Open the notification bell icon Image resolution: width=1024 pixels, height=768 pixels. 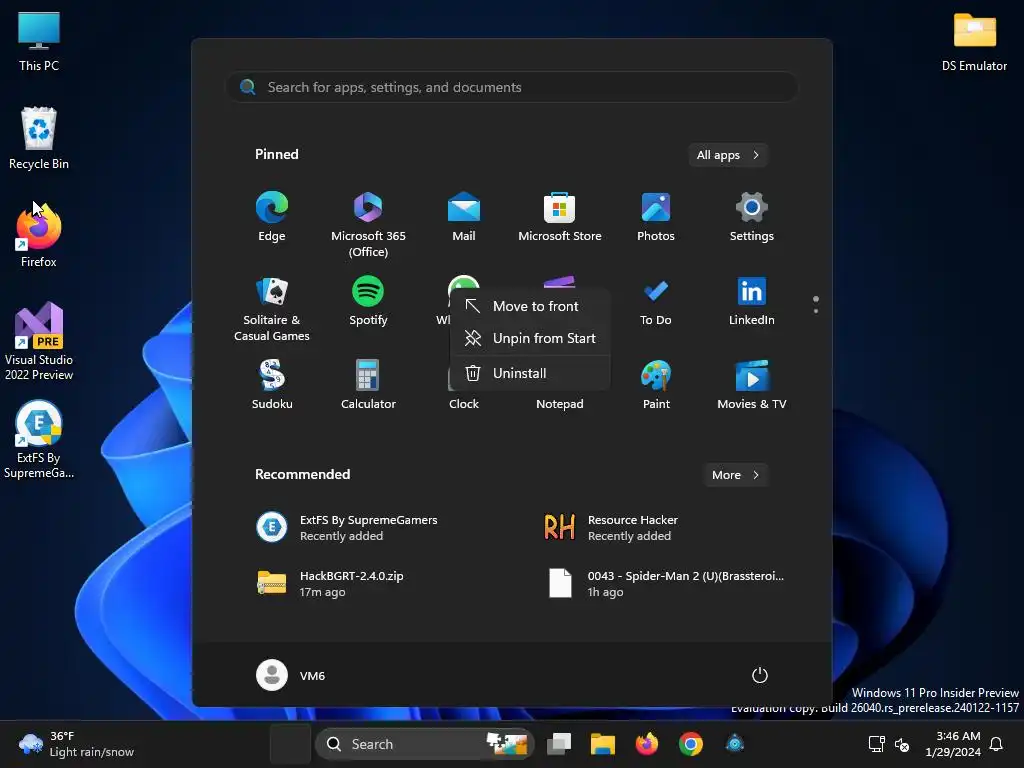997,744
